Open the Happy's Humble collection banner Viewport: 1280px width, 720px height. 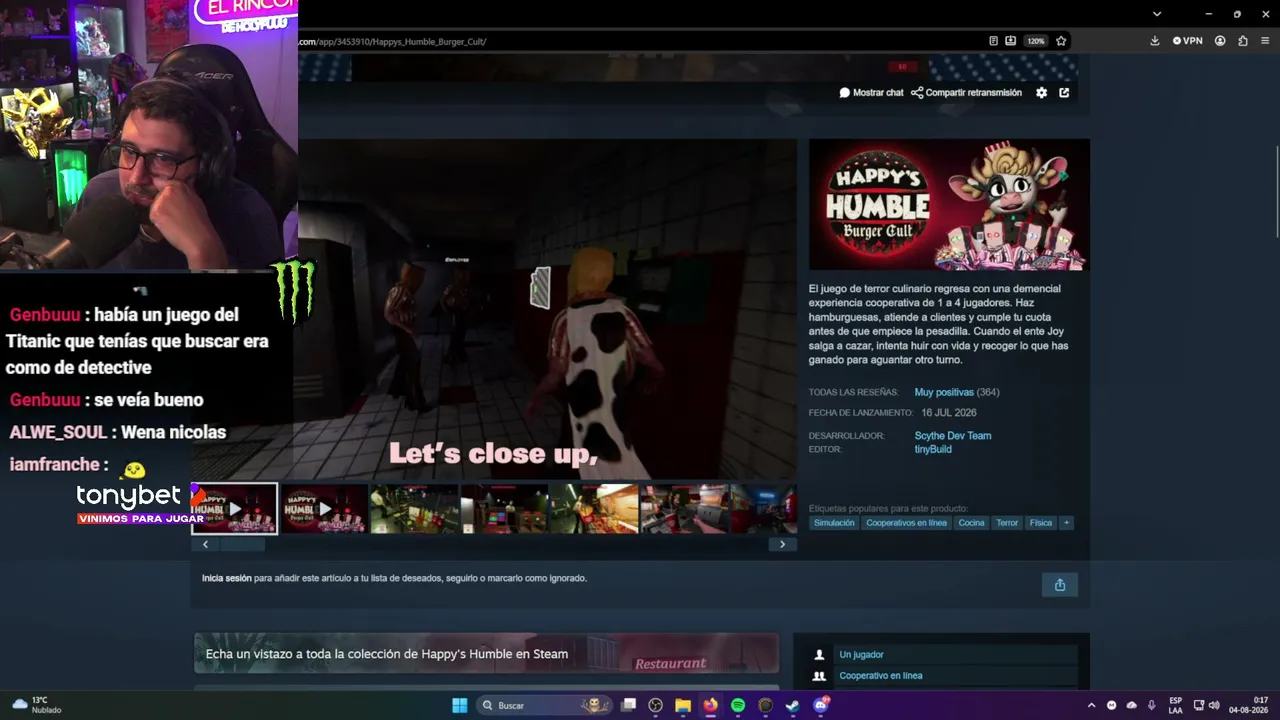(x=486, y=654)
